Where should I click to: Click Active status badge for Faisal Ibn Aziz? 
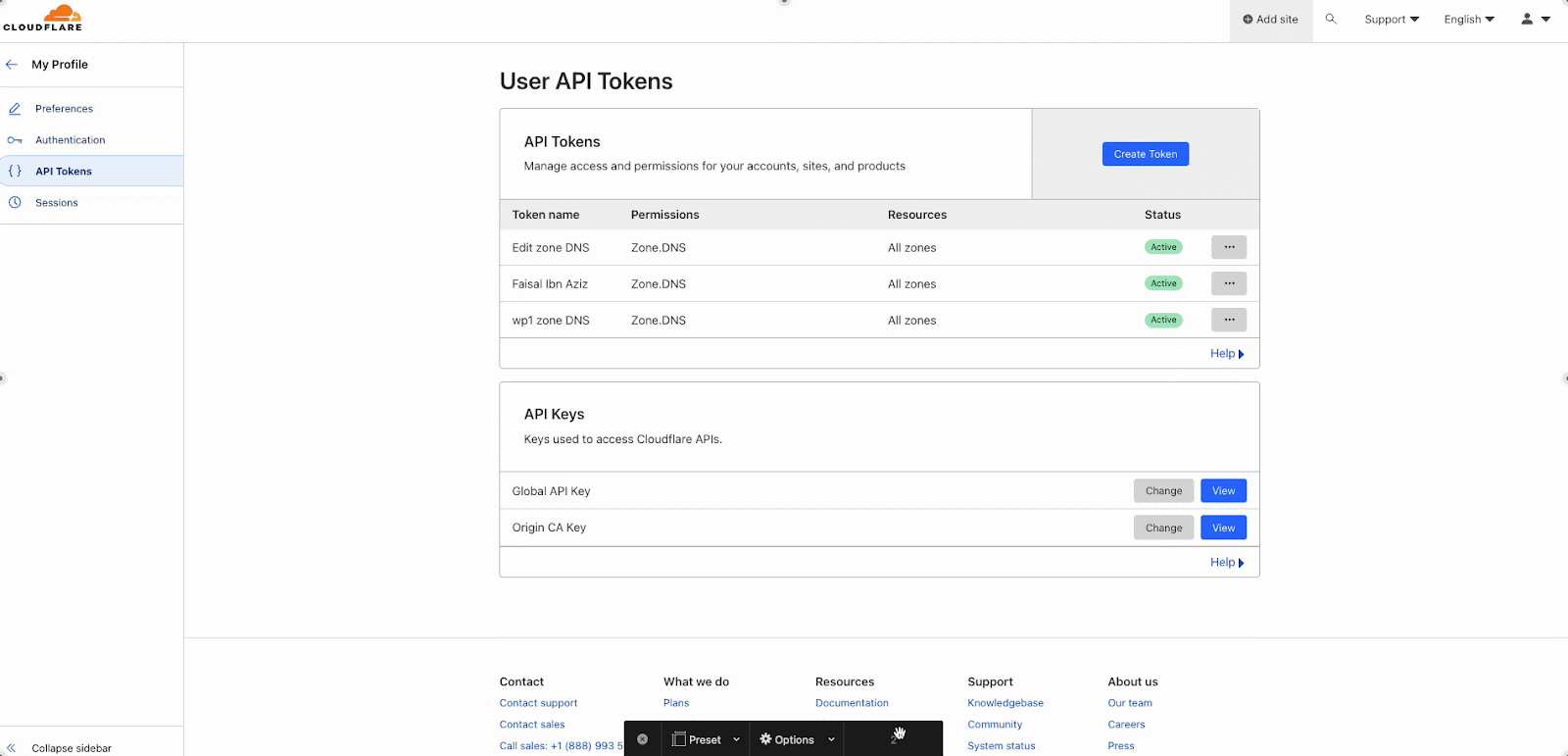(1163, 283)
